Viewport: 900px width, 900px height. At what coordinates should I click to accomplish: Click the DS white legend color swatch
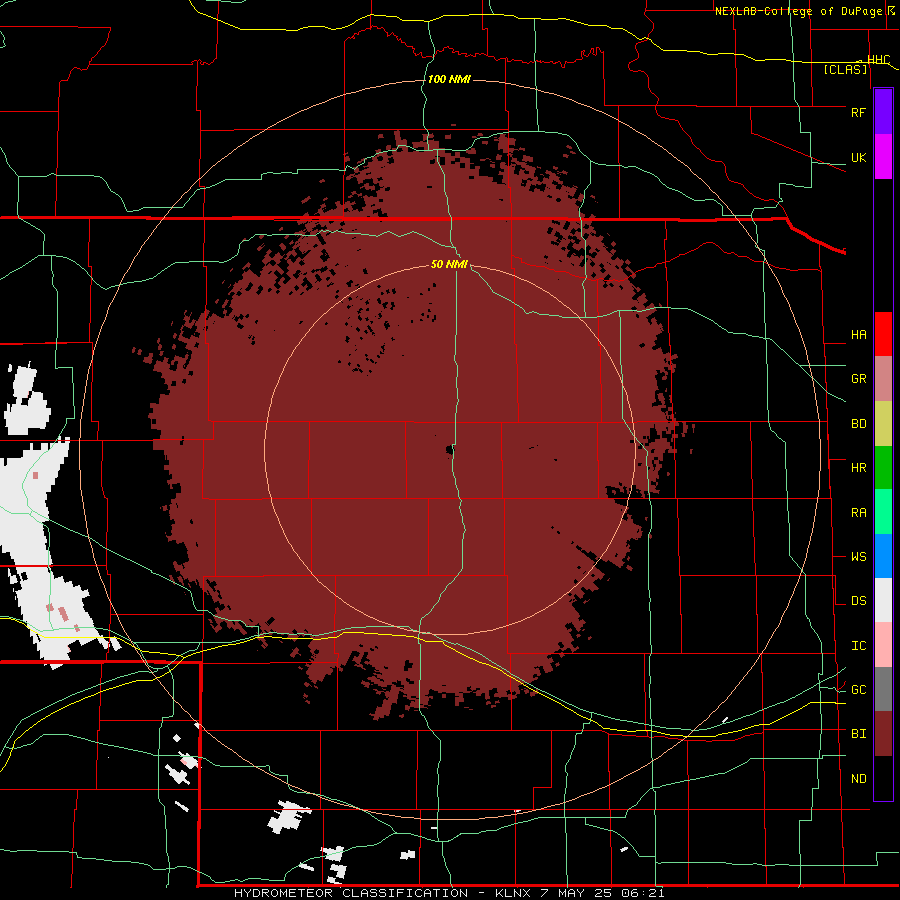pos(883,600)
